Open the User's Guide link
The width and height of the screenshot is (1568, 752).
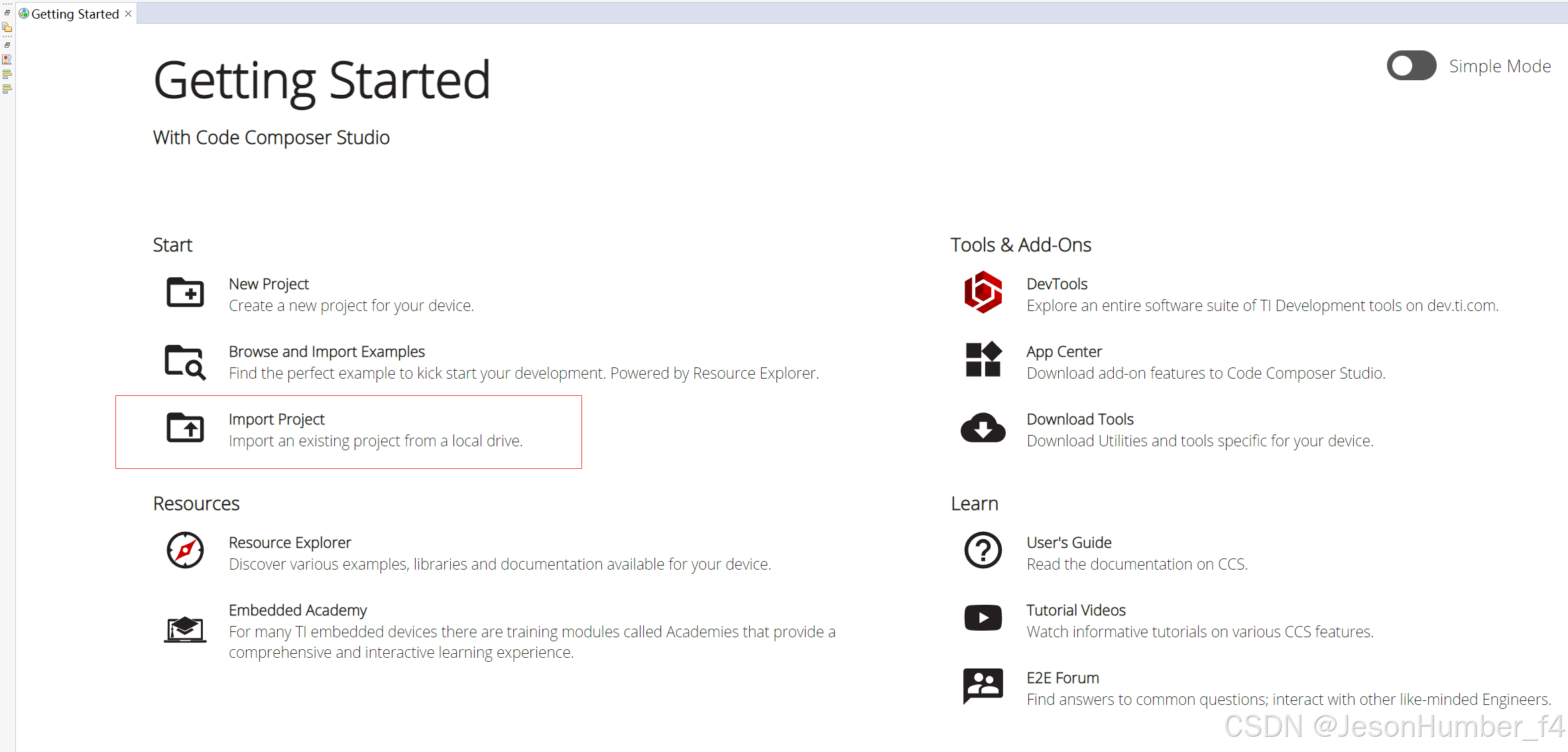tap(1069, 542)
